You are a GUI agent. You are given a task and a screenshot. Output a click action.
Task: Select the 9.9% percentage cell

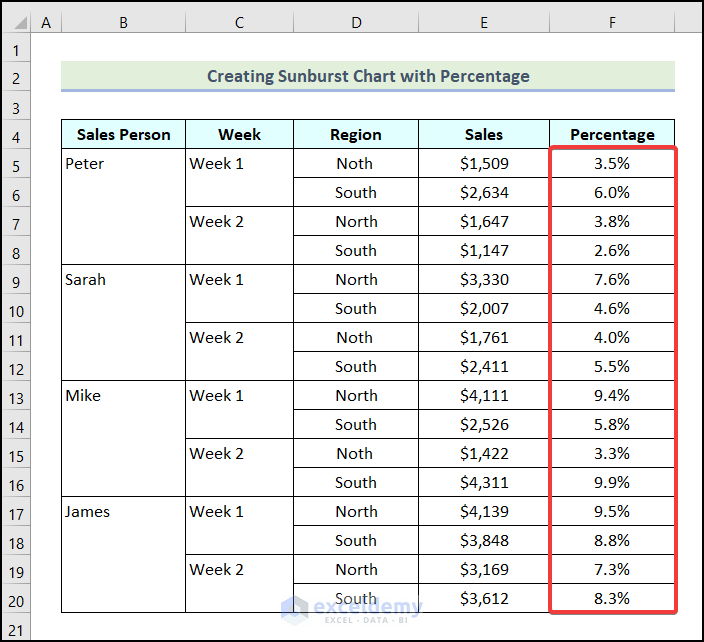tap(612, 482)
